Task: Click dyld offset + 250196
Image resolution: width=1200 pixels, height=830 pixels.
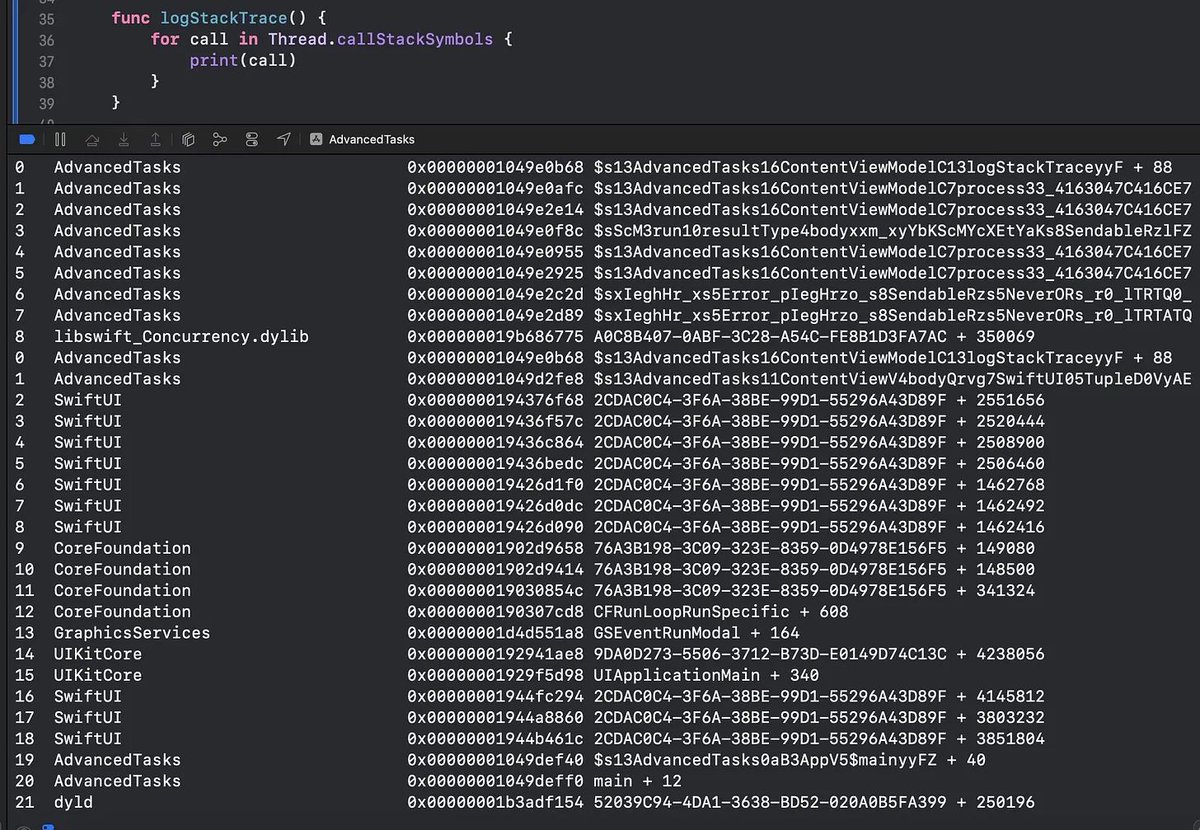Action: [996, 802]
